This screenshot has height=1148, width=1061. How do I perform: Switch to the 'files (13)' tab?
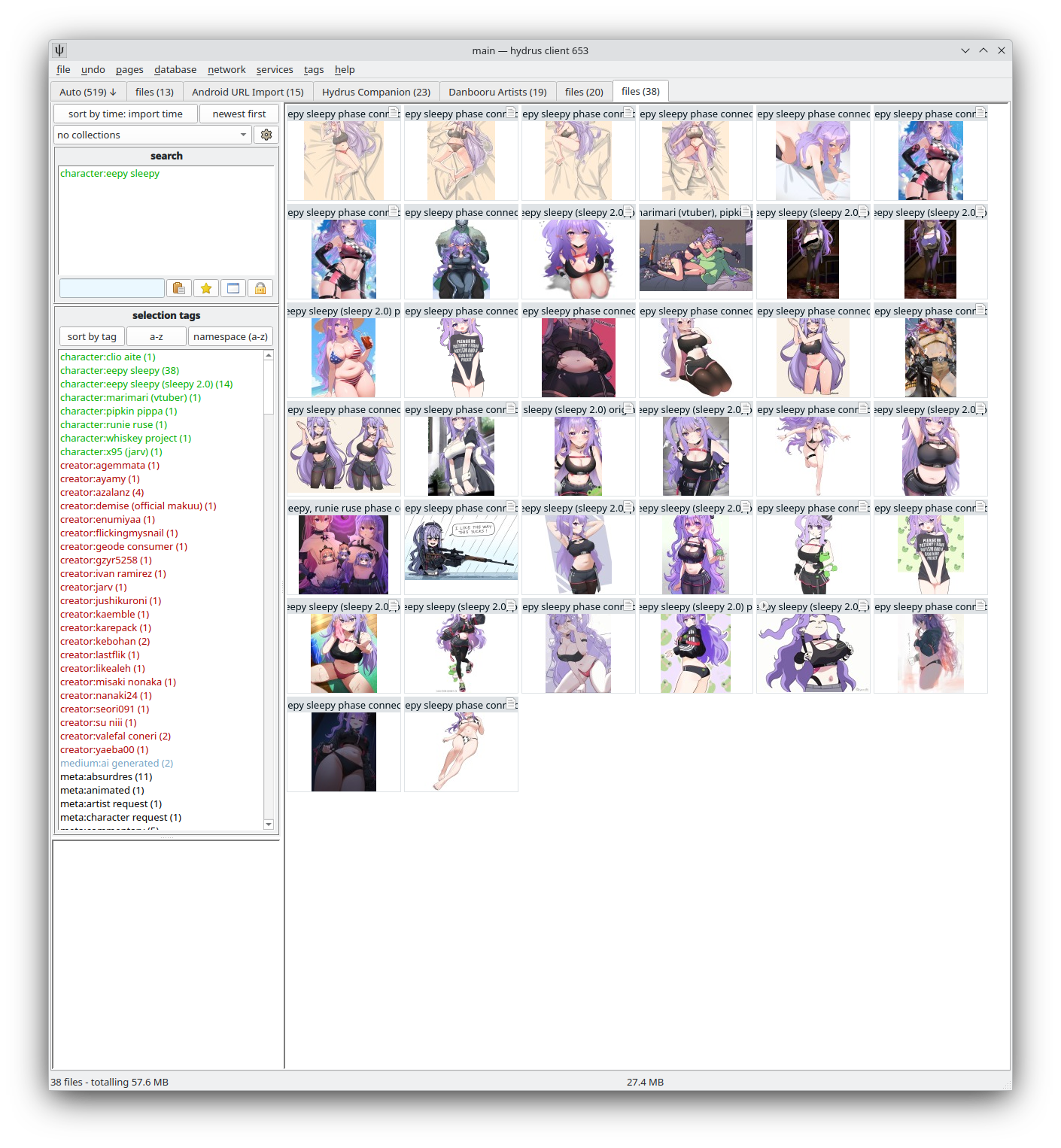pyautogui.click(x=154, y=92)
